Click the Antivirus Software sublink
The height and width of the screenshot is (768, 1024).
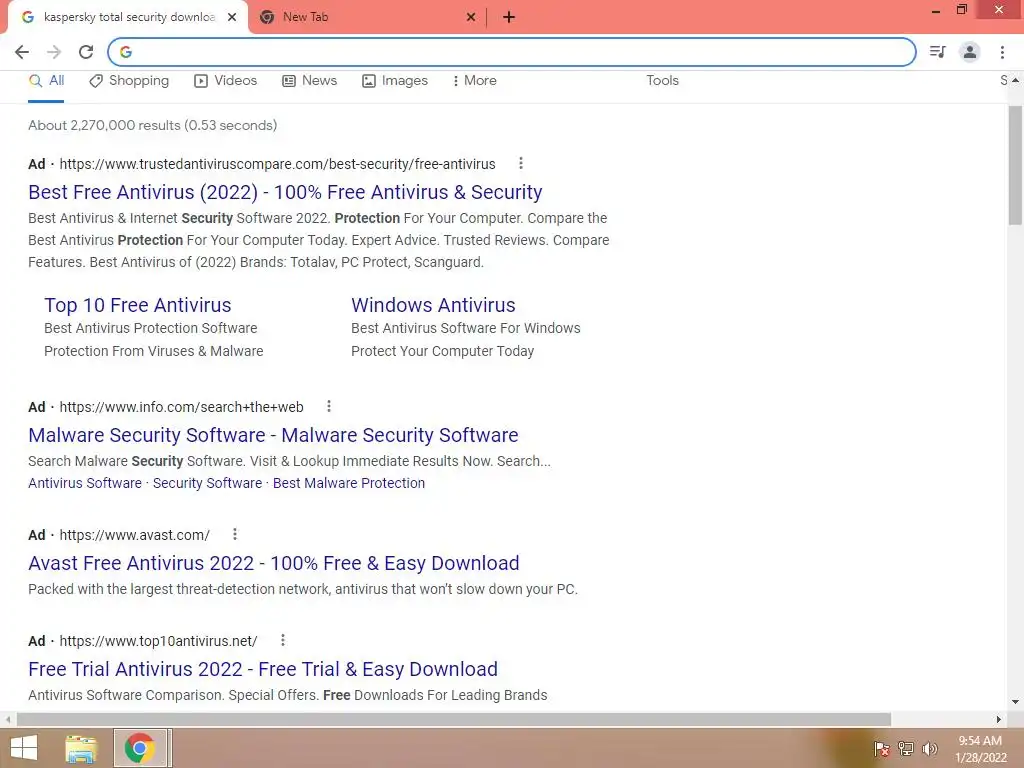(x=85, y=483)
